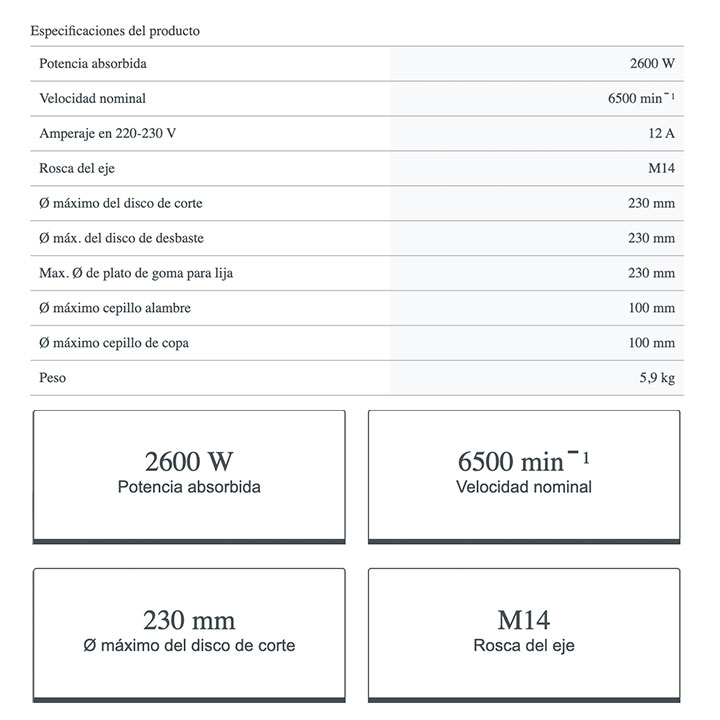
Task: Open the 2600 W Potencia absorbida card
Action: (x=189, y=476)
